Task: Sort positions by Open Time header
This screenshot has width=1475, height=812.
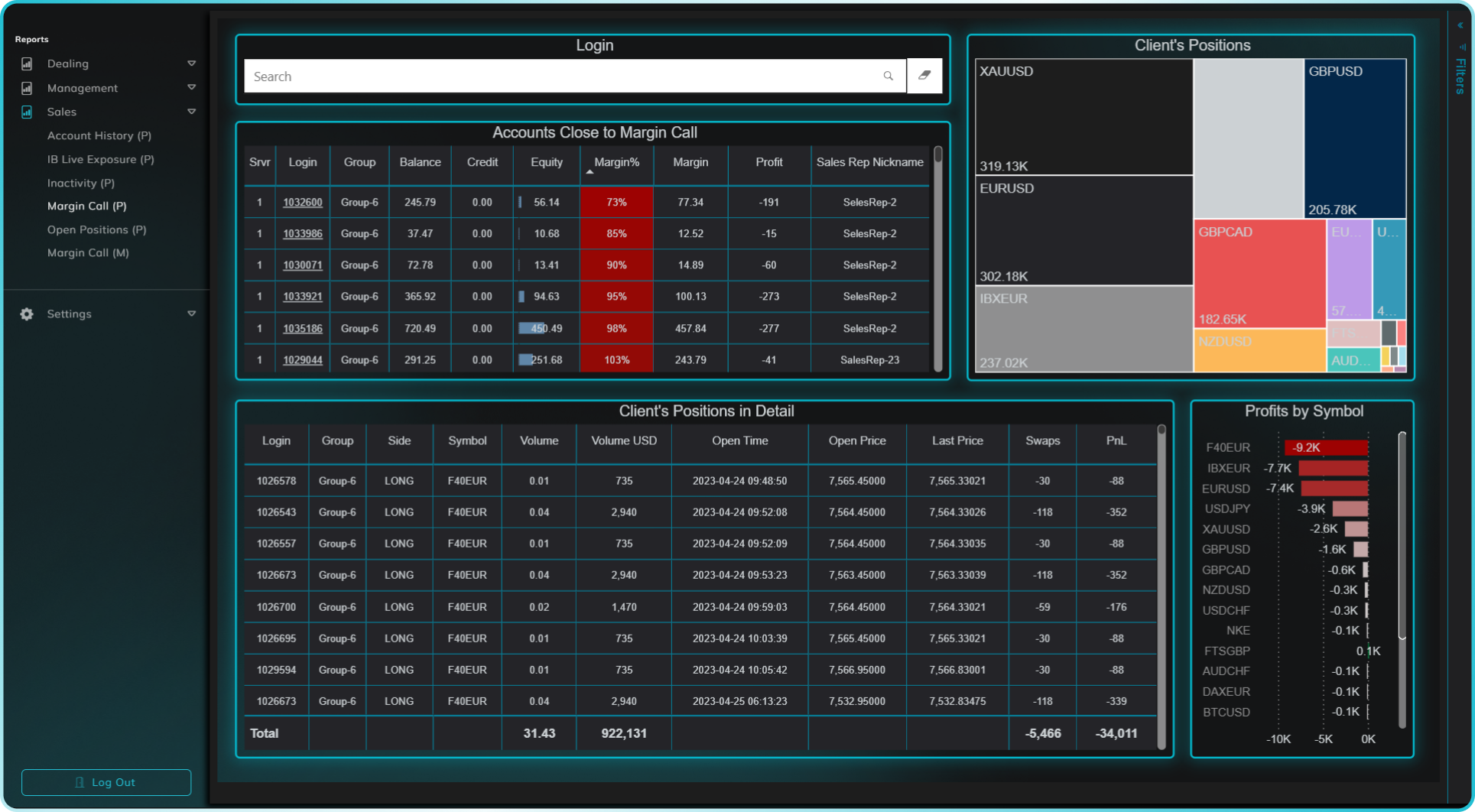Action: point(739,441)
